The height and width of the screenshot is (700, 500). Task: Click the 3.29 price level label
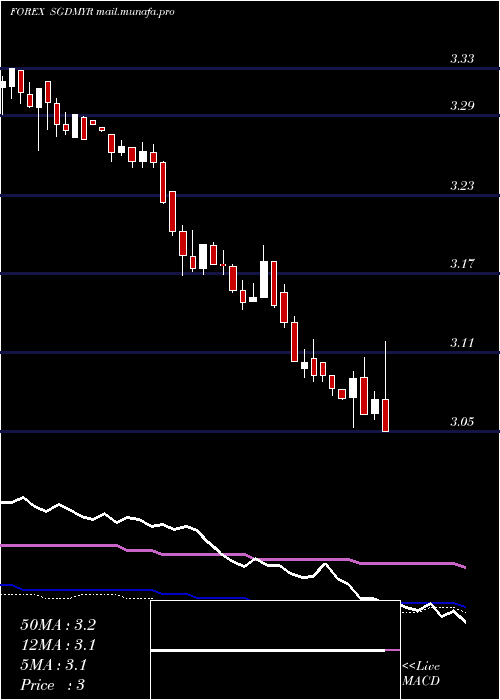[462, 106]
